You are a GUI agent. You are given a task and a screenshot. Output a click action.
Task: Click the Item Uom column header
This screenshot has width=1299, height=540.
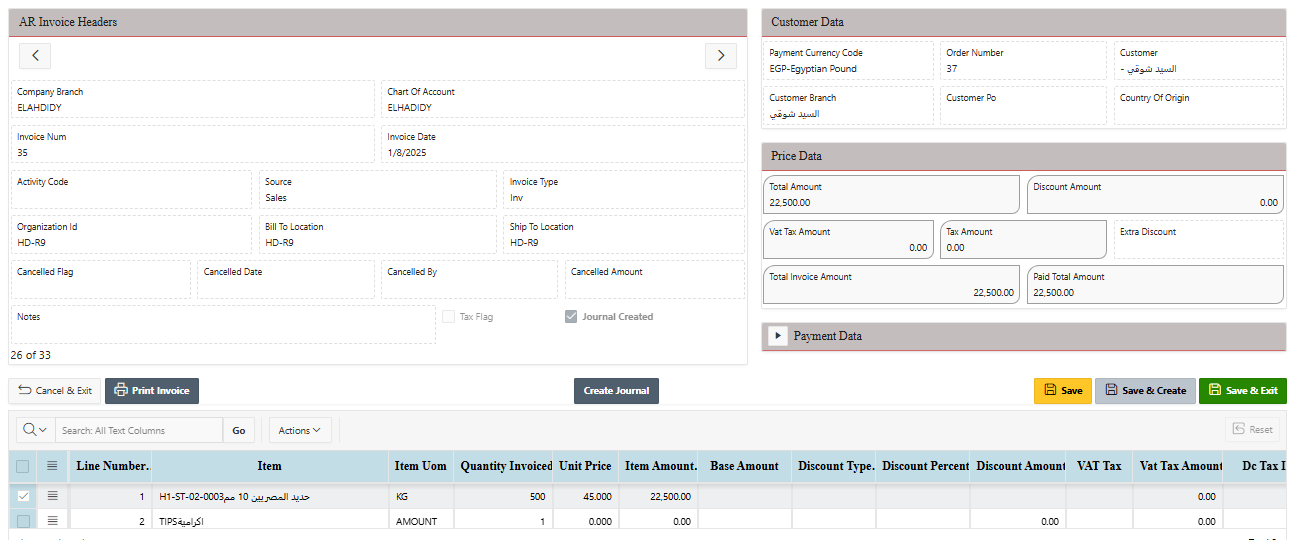pyautogui.click(x=420, y=466)
